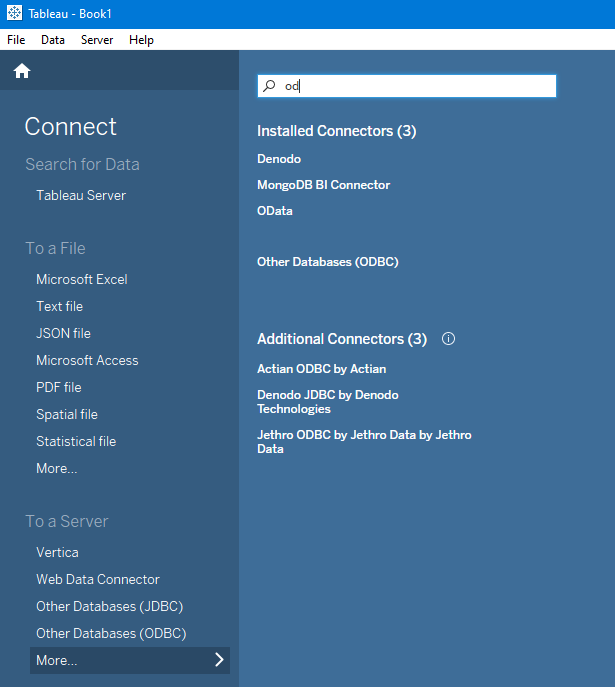Select the Denodo connector
The image size is (615, 687).
(279, 159)
